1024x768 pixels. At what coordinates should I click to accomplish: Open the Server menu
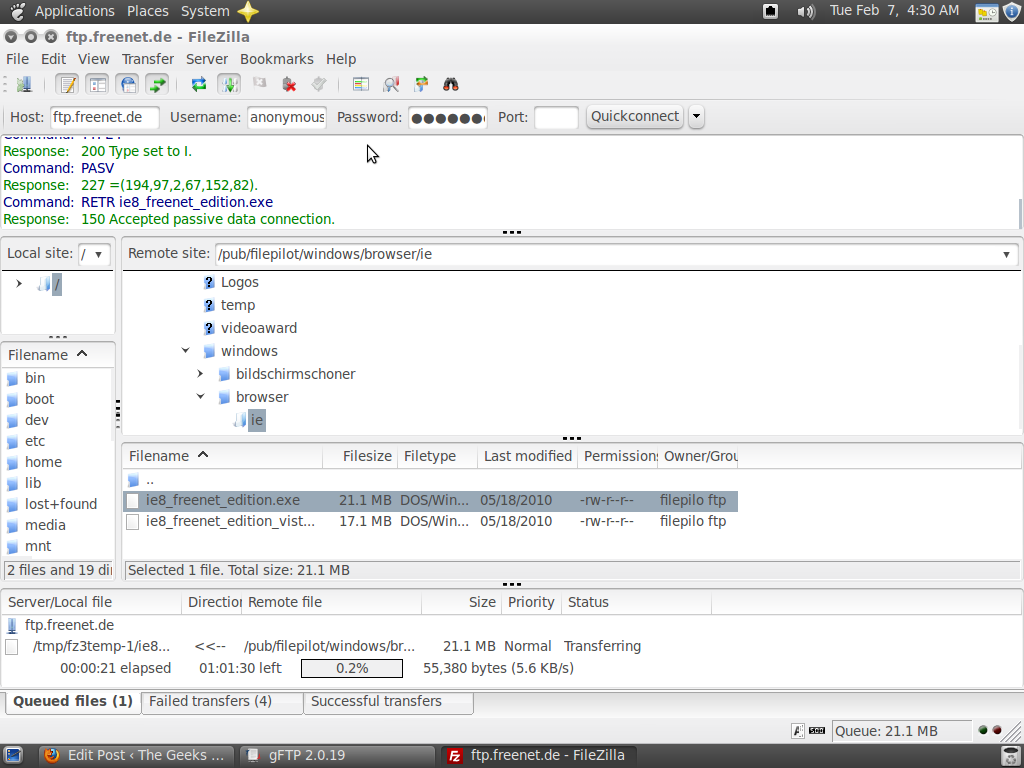(x=207, y=59)
